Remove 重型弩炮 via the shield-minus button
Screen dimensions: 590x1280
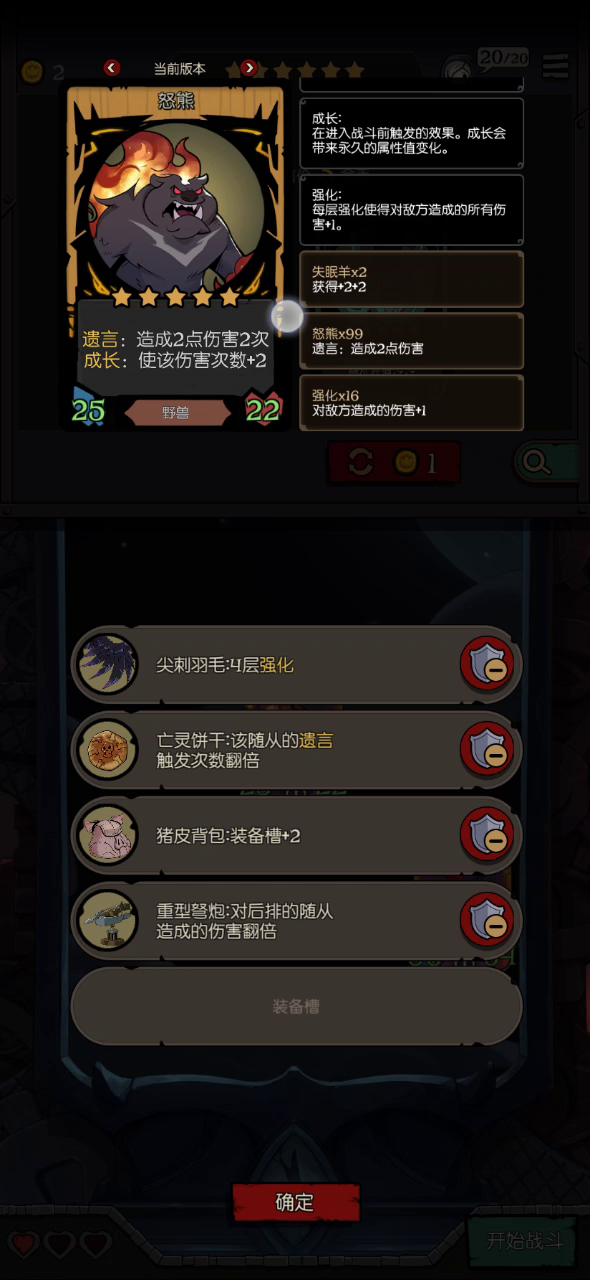487,920
